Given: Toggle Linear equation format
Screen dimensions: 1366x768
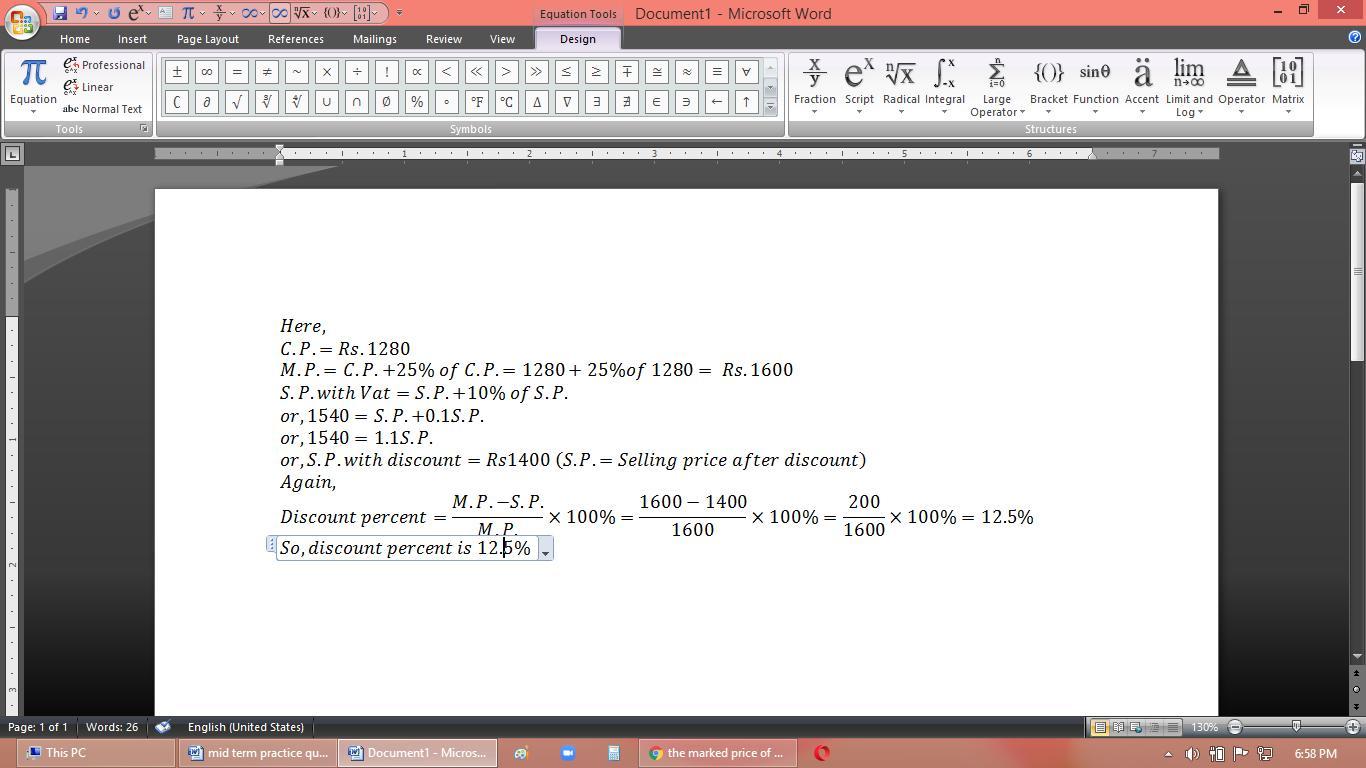Looking at the screenshot, I should (x=88, y=87).
